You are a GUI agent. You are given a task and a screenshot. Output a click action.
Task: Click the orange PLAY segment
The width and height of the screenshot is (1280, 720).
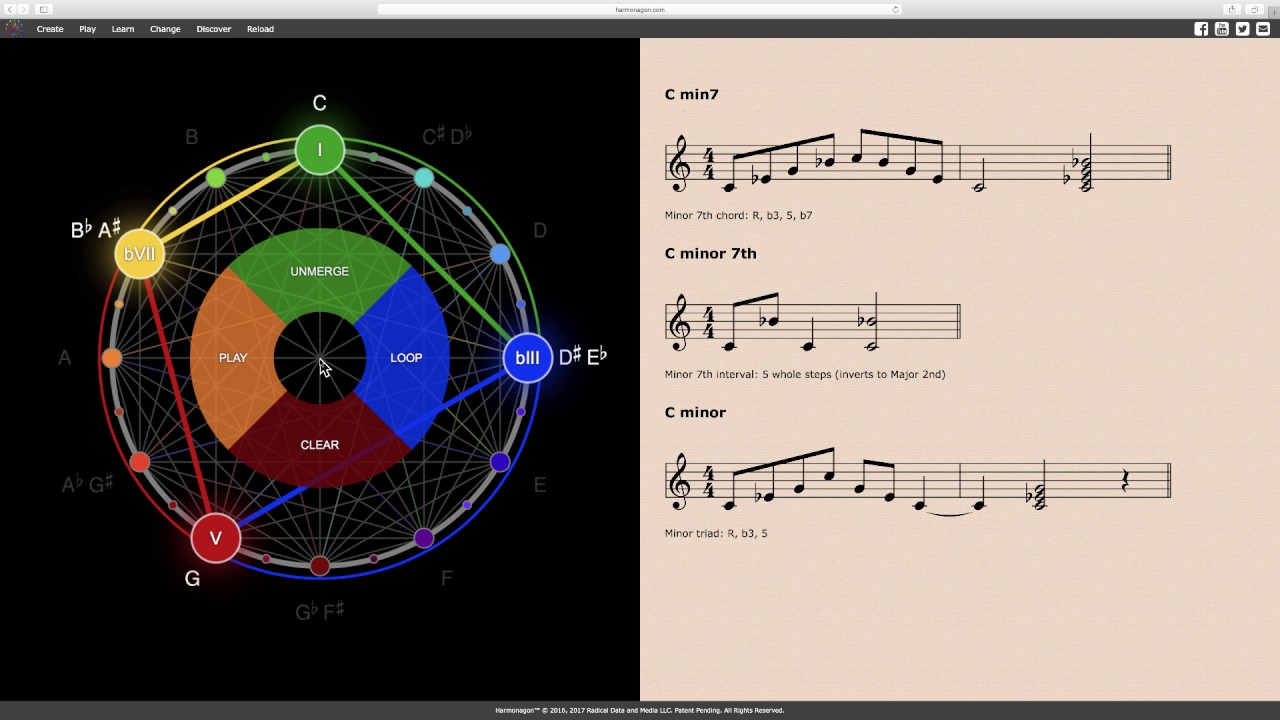[x=233, y=358]
